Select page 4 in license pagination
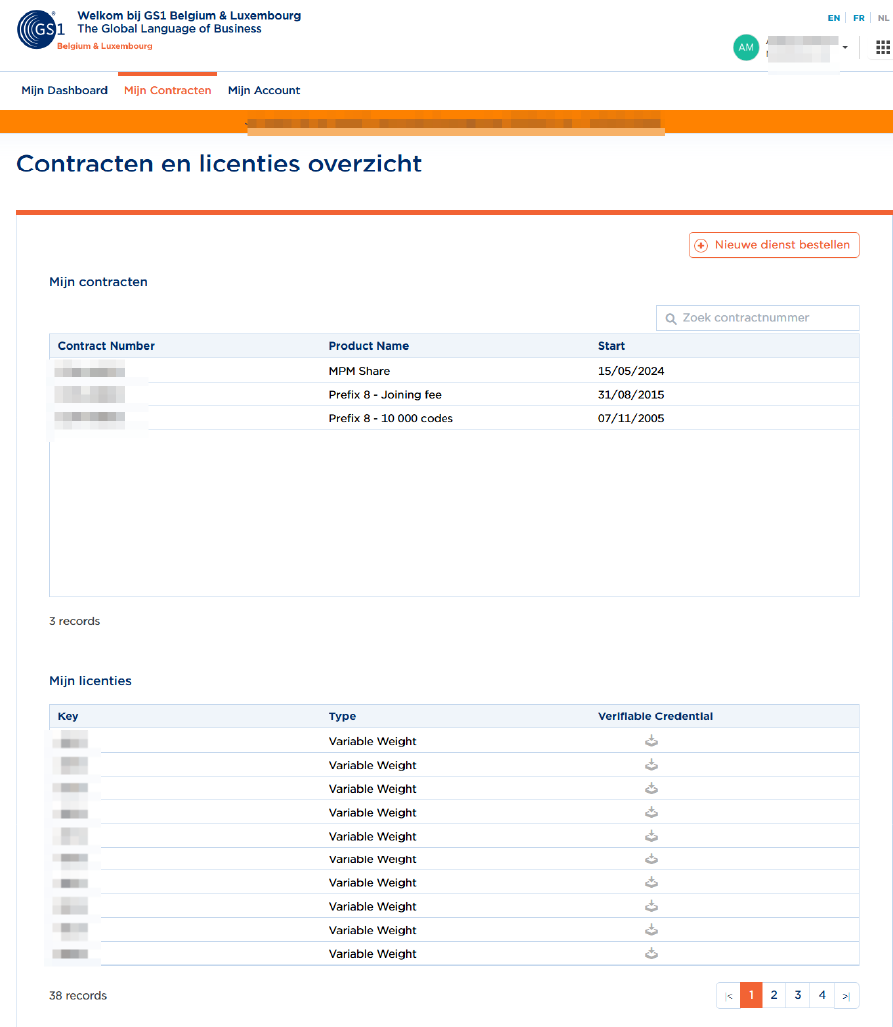The width and height of the screenshot is (893, 1027). 822,995
